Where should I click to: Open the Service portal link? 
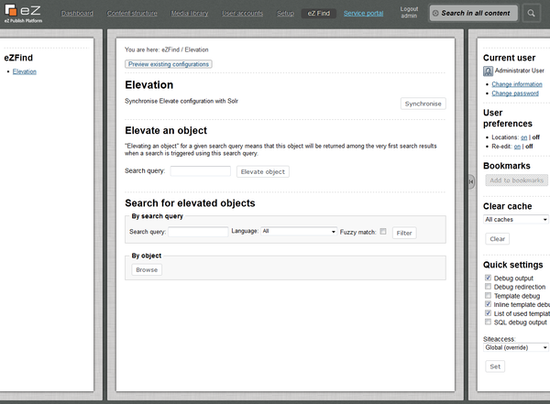coord(363,13)
